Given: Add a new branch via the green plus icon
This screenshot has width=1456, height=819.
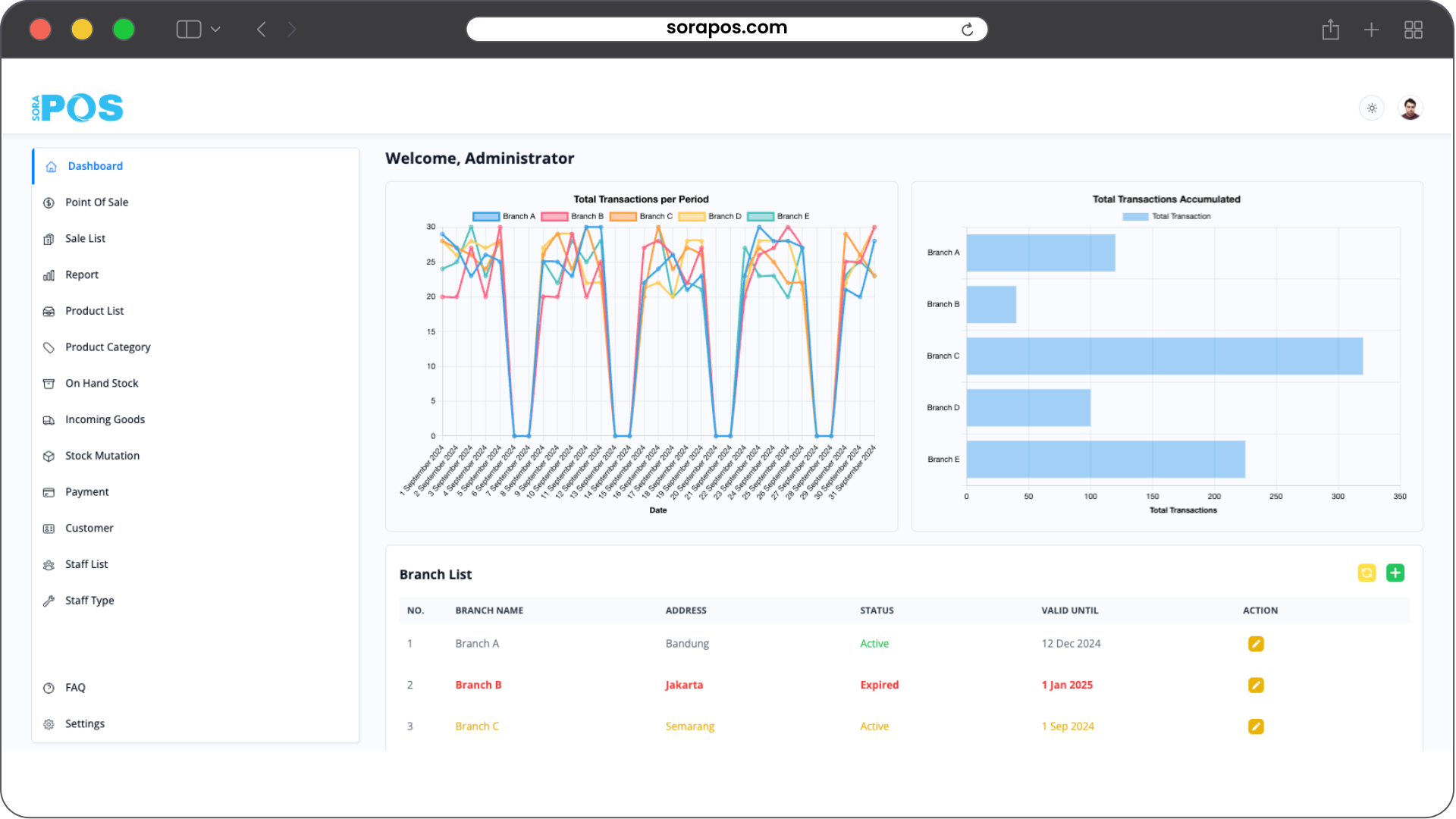Looking at the screenshot, I should click(1395, 573).
